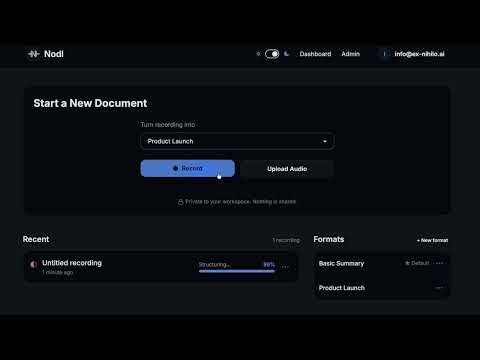Click the moon icon beside the theme switch
The width and height of the screenshot is (480, 360).
286,54
